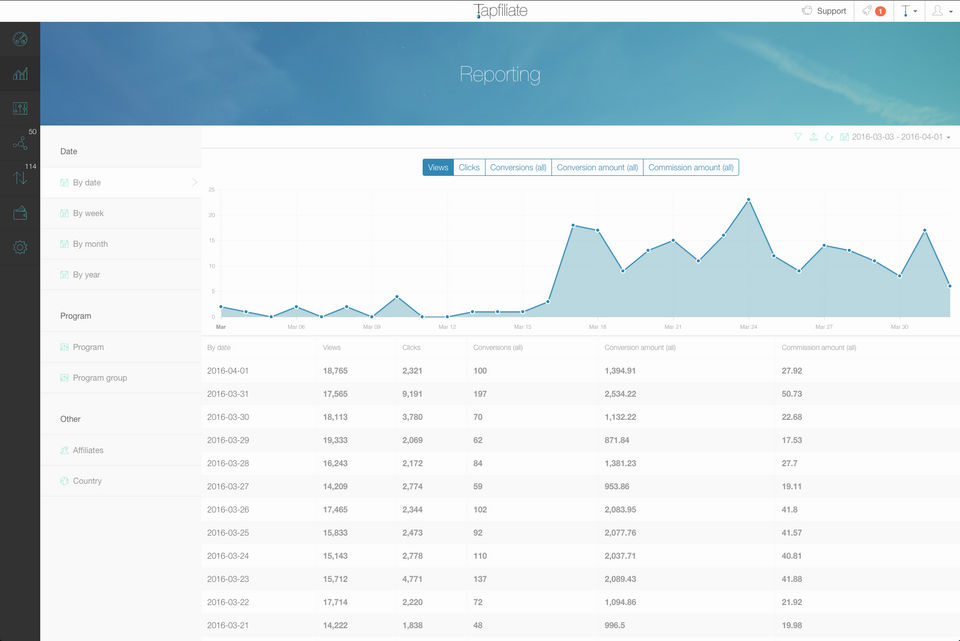Select By week report option
Image resolution: width=960 pixels, height=641 pixels.
(x=121, y=213)
